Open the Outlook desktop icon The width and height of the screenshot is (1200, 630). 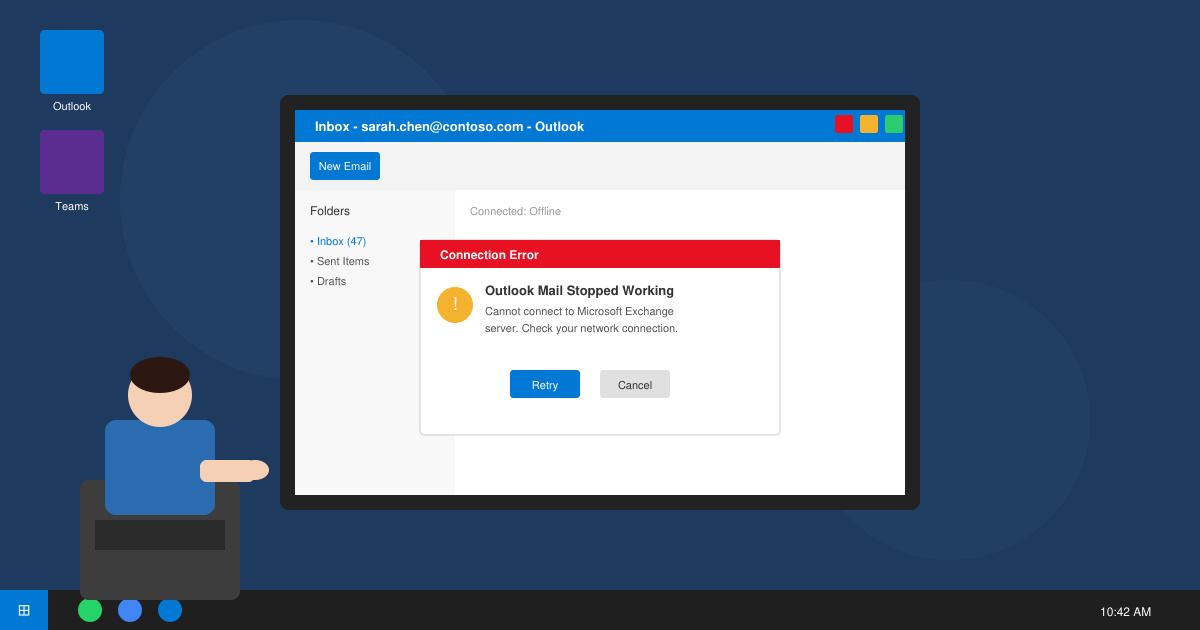[72, 62]
